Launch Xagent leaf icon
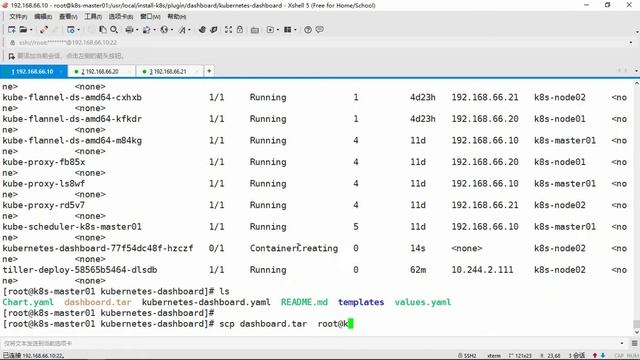The width and height of the screenshot is (640, 360). pyautogui.click(x=213, y=29)
